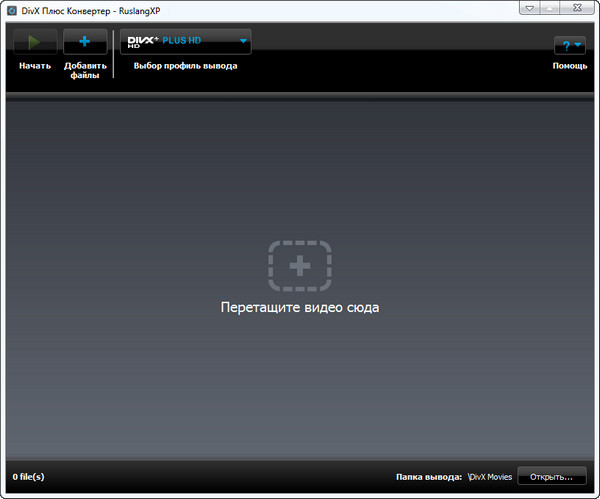Click the dashed plus drop-zone icon
The height and width of the screenshot is (499, 600).
299,265
